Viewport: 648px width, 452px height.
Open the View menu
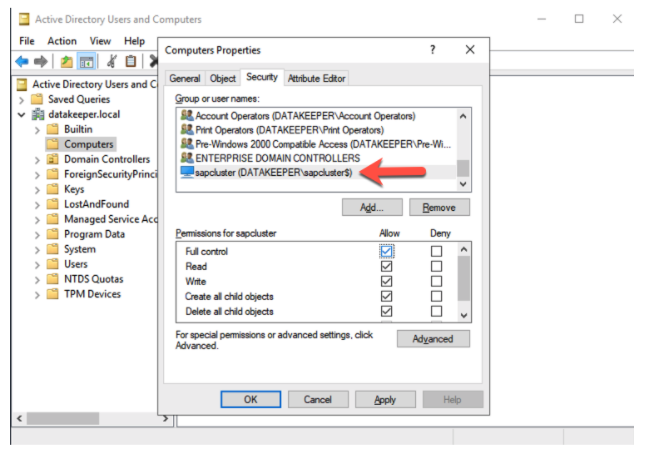[100, 41]
